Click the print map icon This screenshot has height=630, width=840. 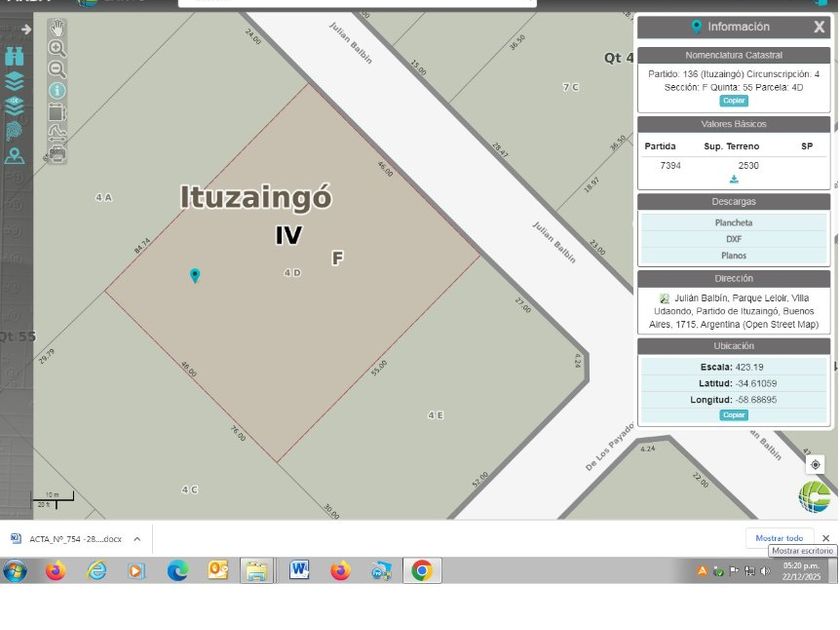pos(57,154)
